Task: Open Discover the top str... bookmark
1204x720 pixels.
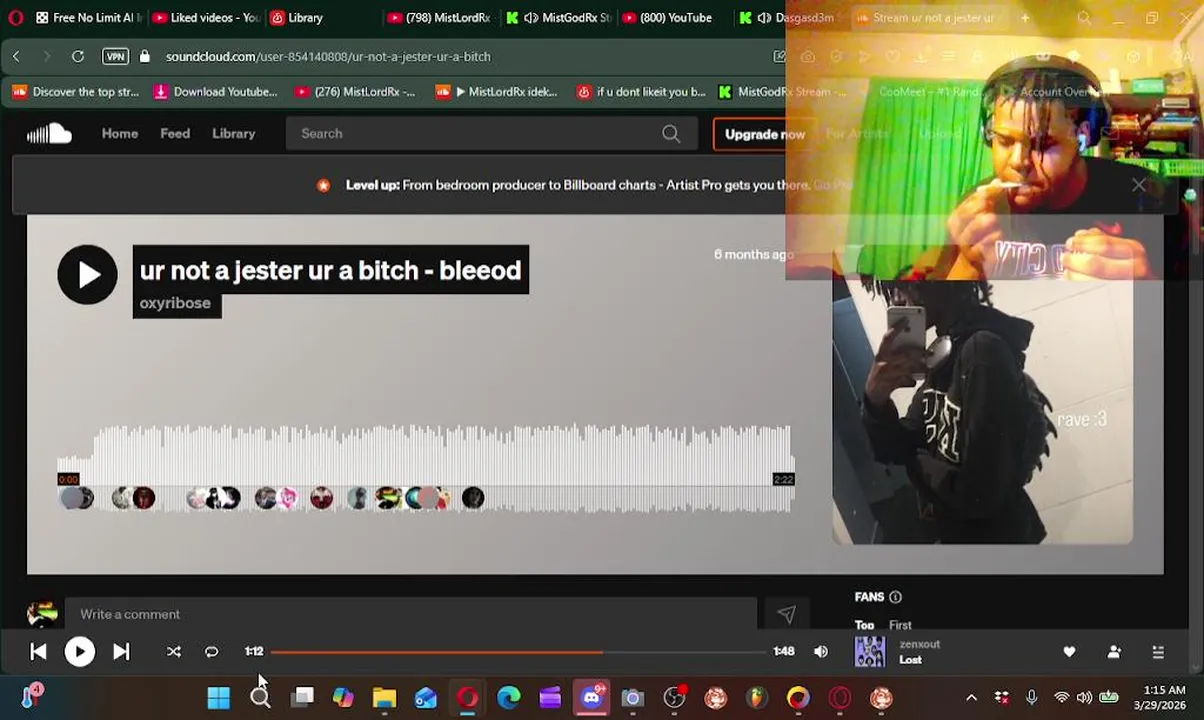Action: pos(76,92)
